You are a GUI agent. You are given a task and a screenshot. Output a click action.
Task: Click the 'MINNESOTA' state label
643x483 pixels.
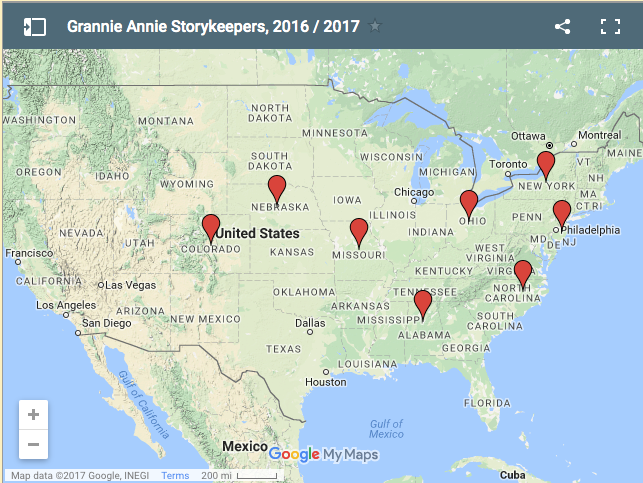point(335,133)
